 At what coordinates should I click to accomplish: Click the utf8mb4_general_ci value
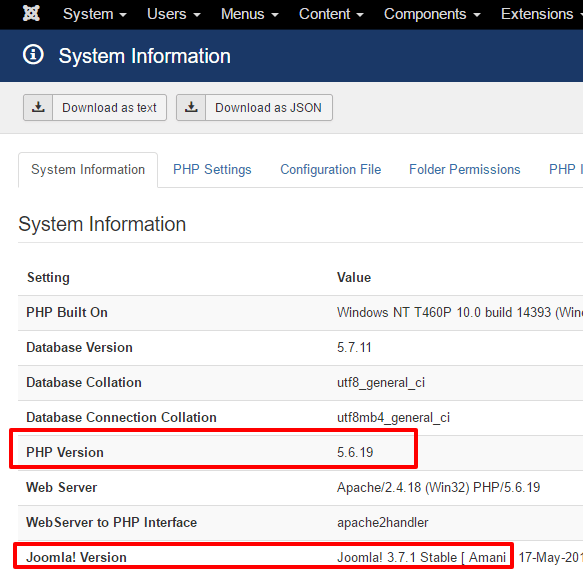[x=393, y=418]
